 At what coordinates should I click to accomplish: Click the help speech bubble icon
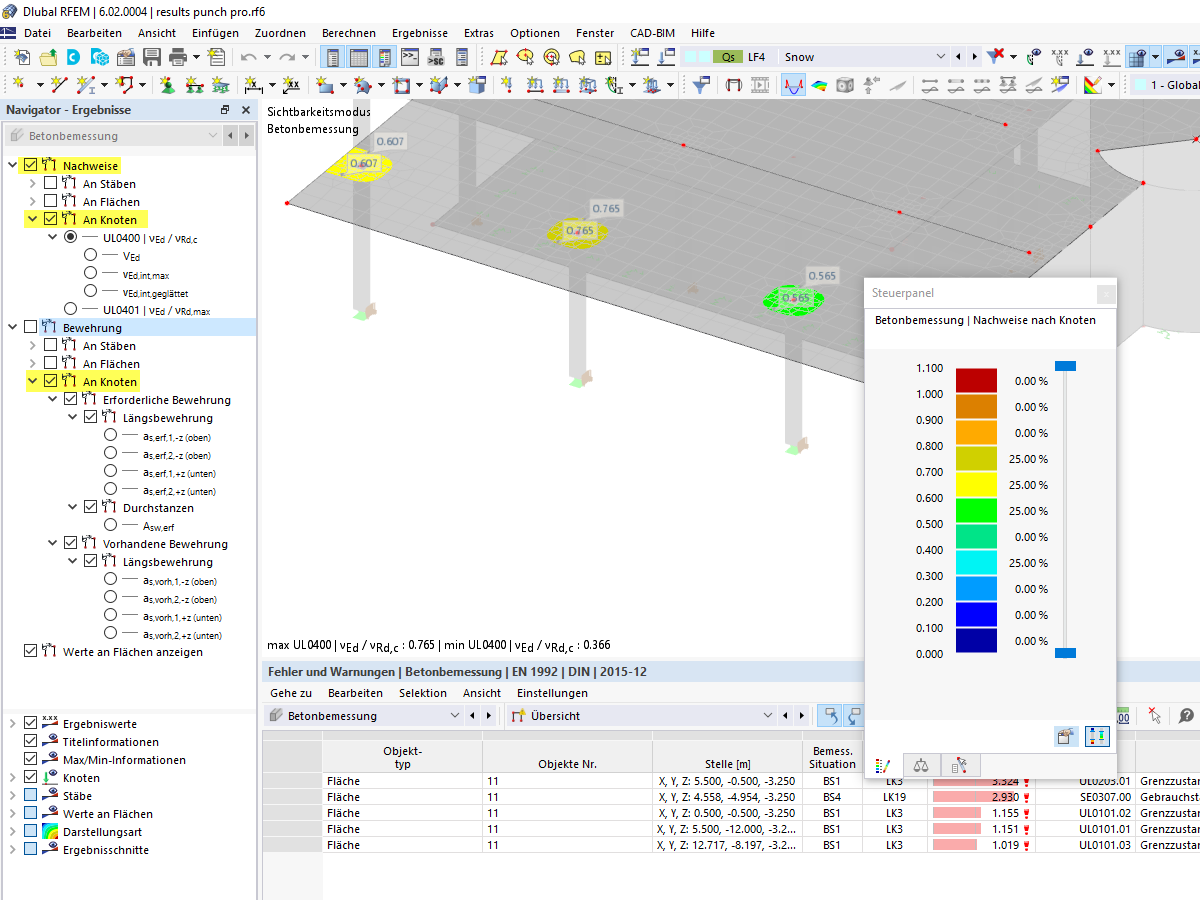pos(1186,715)
